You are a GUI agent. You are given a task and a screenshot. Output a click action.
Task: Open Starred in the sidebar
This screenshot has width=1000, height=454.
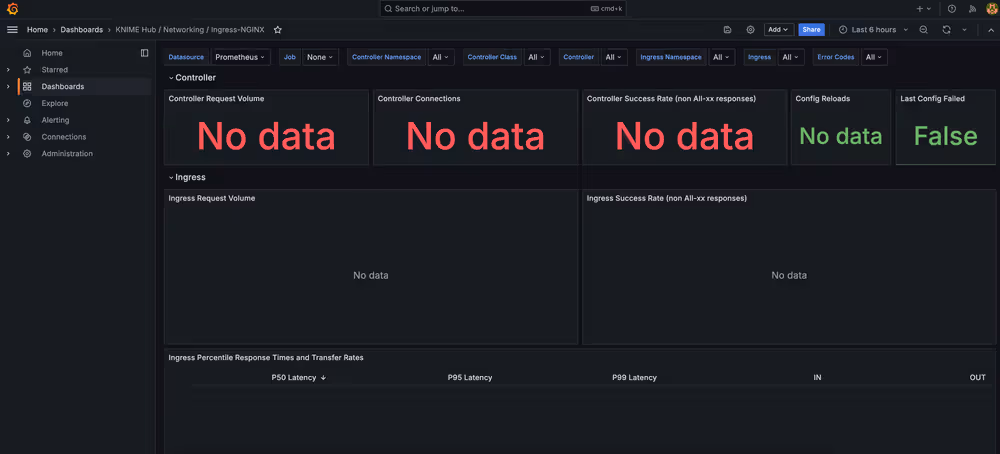pyautogui.click(x=55, y=70)
